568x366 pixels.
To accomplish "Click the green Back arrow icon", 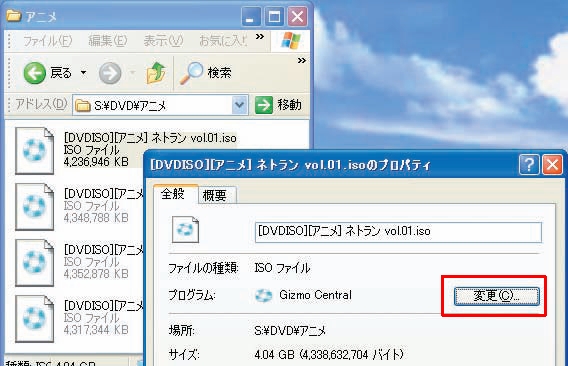I will [x=34, y=73].
